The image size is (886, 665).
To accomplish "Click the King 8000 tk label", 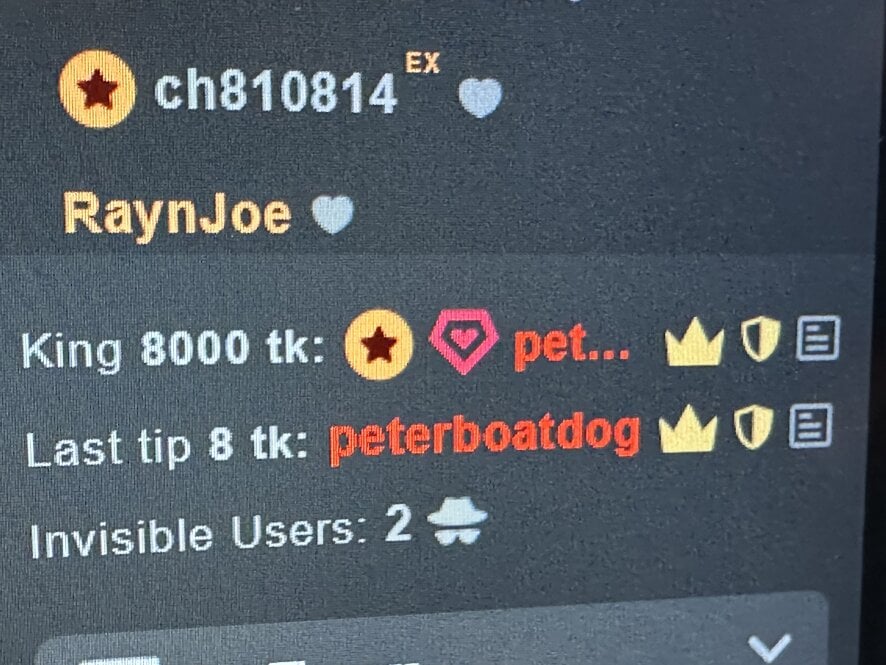I will pos(173,349).
